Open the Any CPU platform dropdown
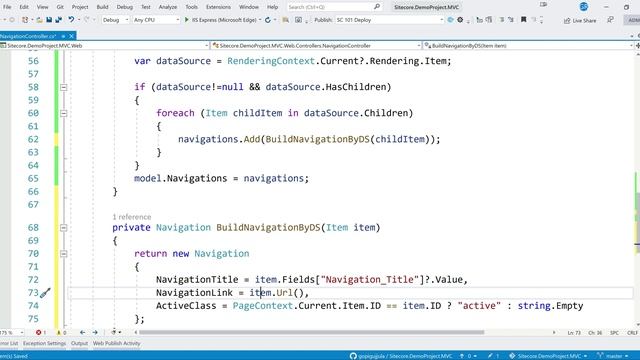 pos(156,20)
